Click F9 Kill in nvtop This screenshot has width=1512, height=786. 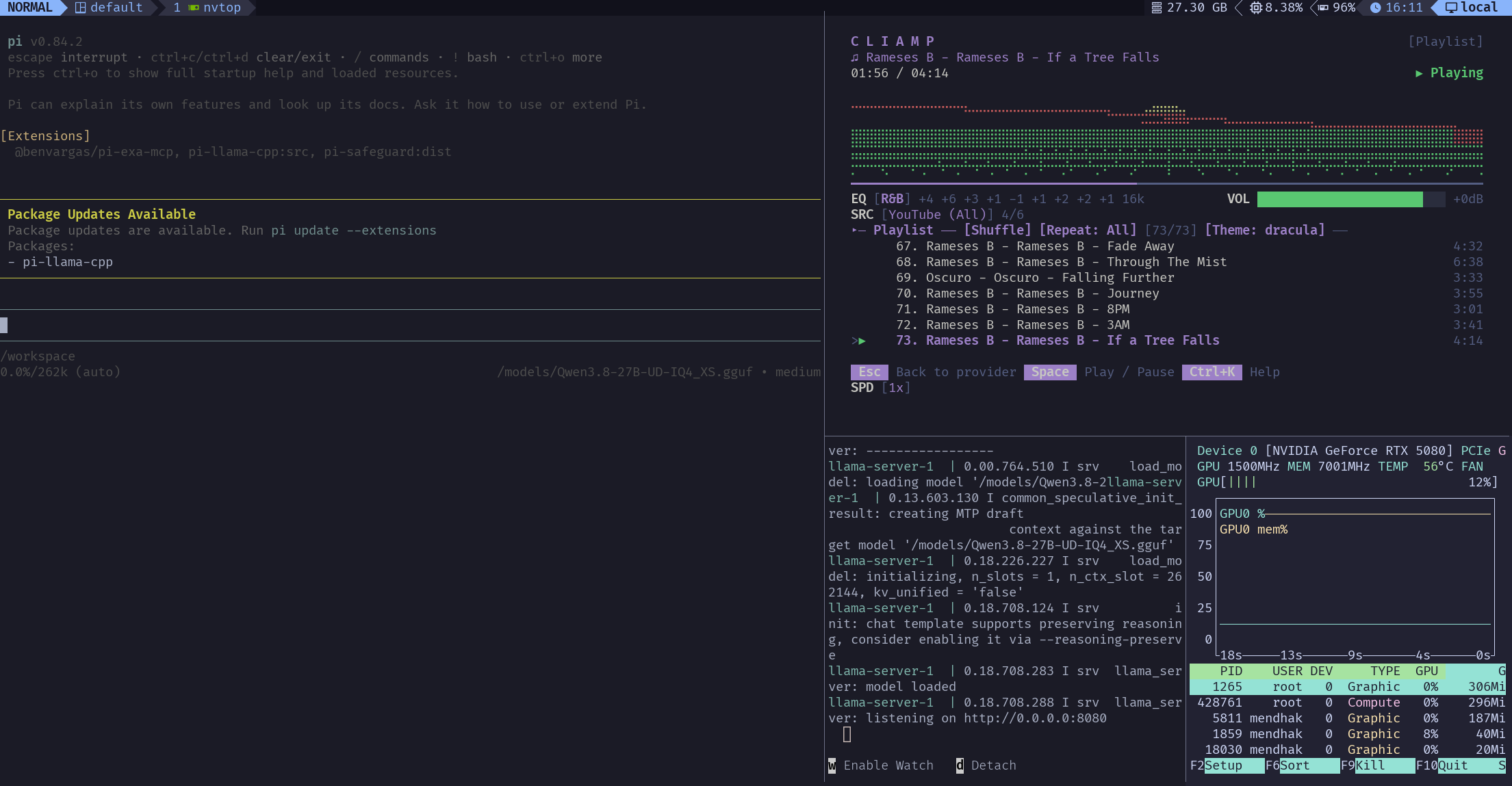pos(1377,765)
